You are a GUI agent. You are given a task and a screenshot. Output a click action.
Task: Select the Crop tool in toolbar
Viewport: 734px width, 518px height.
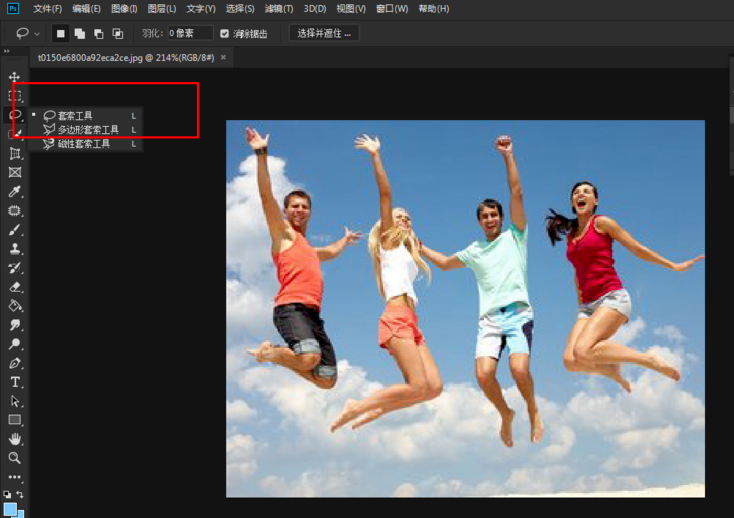[15, 153]
